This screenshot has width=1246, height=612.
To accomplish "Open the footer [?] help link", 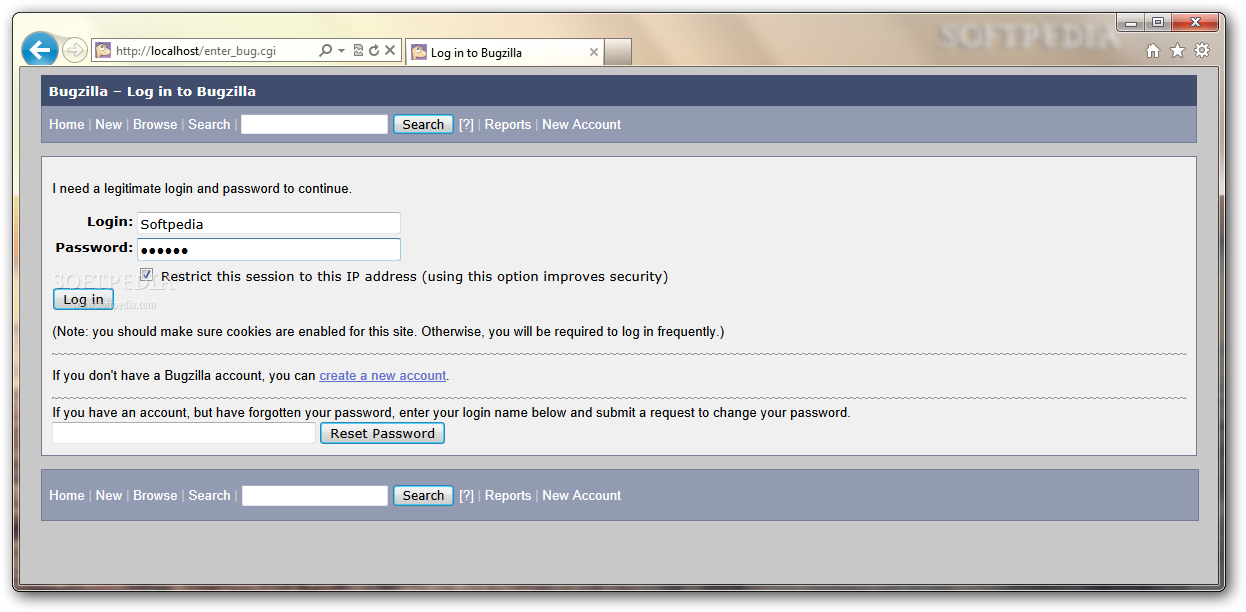I will tap(466, 495).
